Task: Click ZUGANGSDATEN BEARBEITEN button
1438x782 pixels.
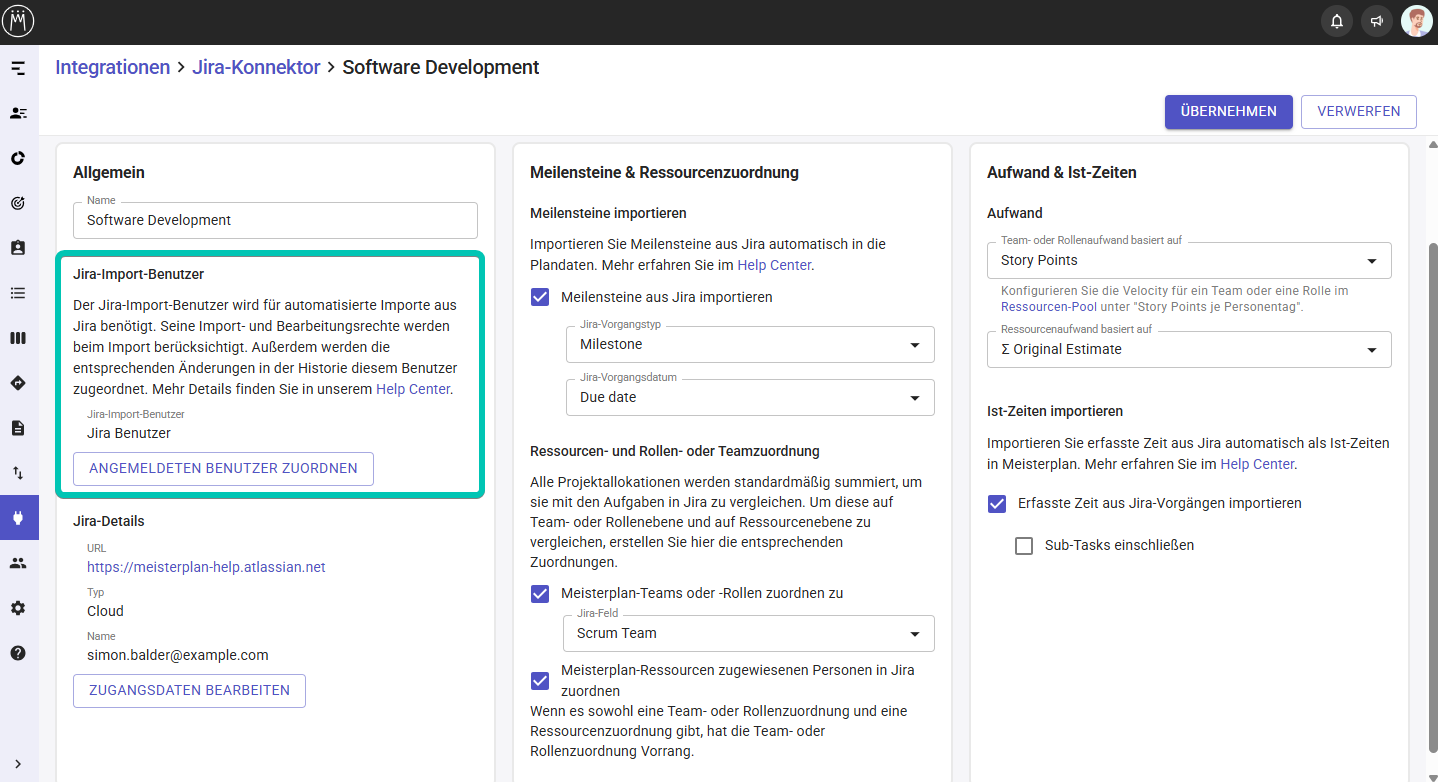Action: pos(189,690)
